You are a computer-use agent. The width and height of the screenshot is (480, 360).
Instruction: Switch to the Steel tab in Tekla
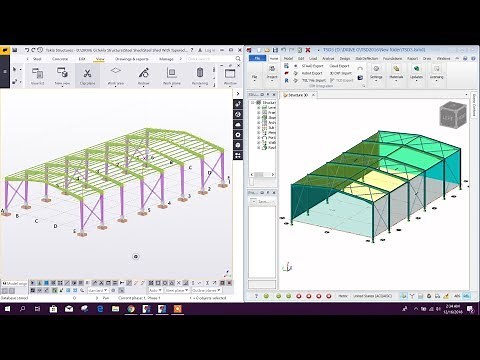coord(37,59)
